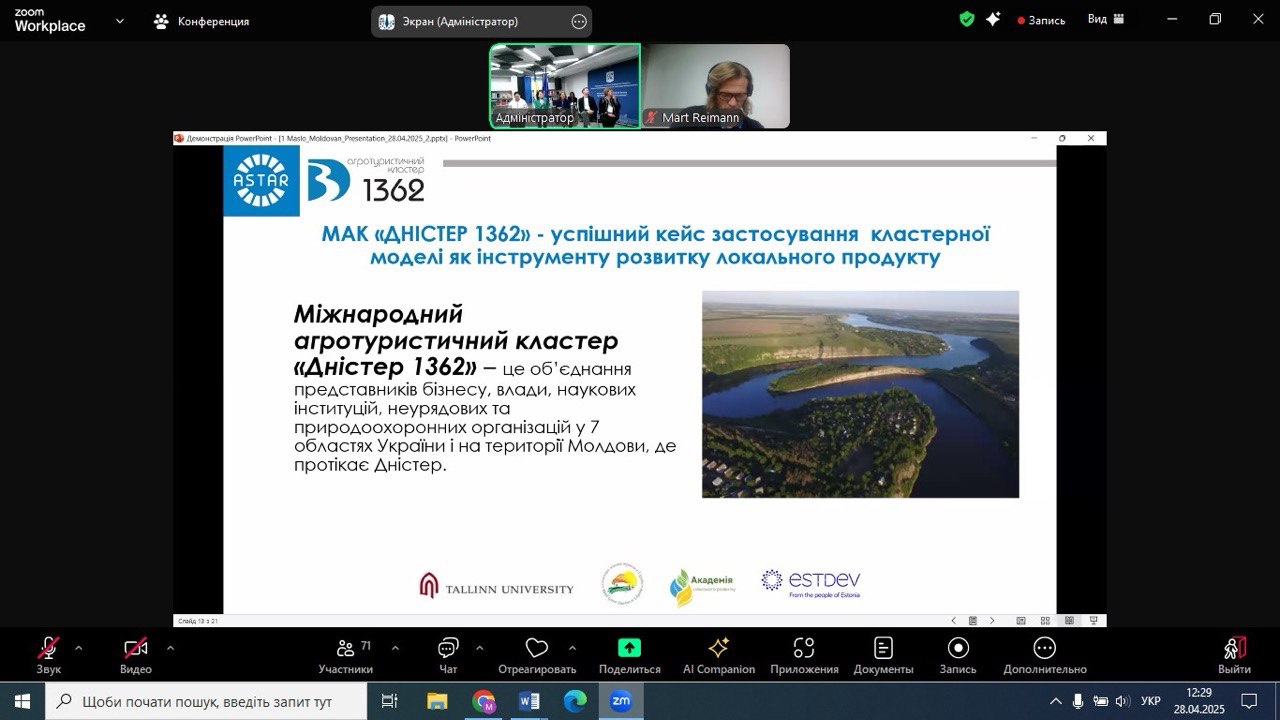Unmute the microphone

point(48,648)
